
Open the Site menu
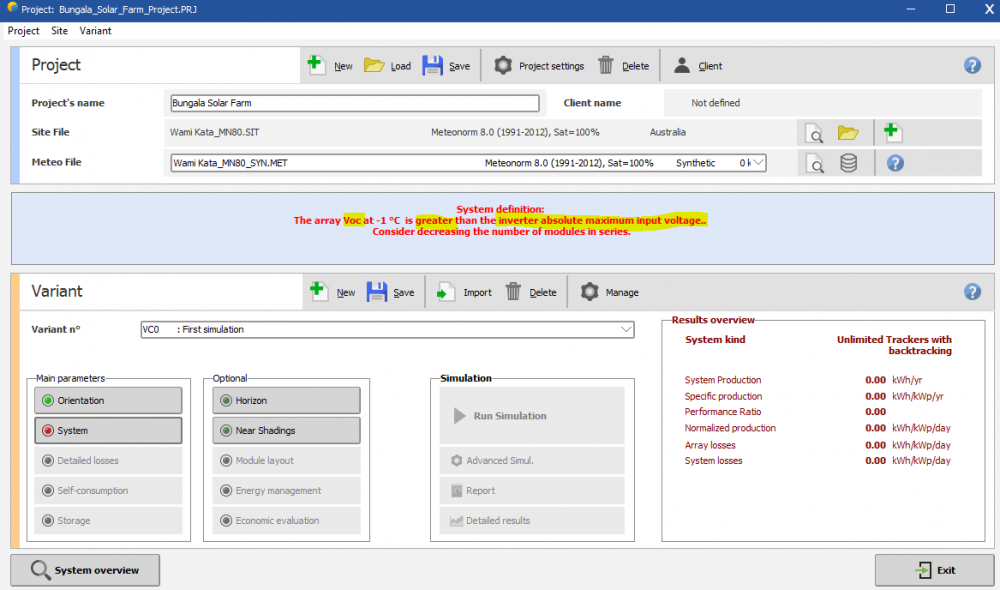coord(59,31)
